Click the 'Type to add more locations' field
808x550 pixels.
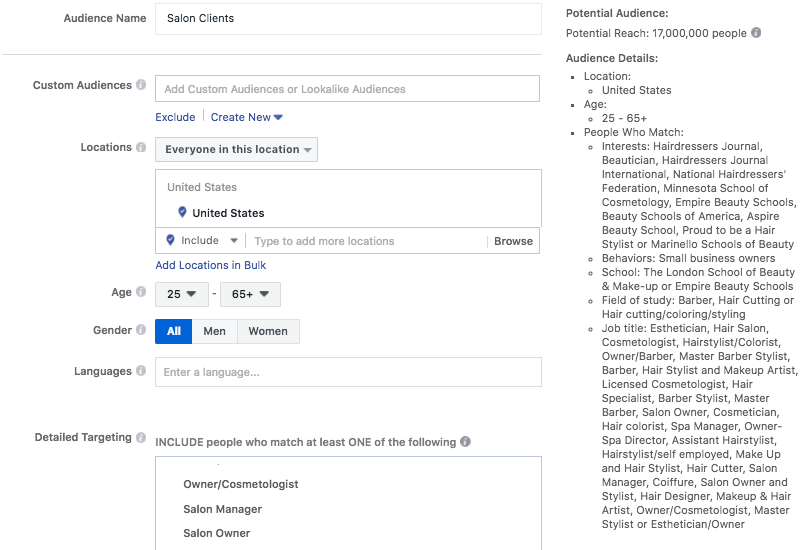pyautogui.click(x=366, y=241)
